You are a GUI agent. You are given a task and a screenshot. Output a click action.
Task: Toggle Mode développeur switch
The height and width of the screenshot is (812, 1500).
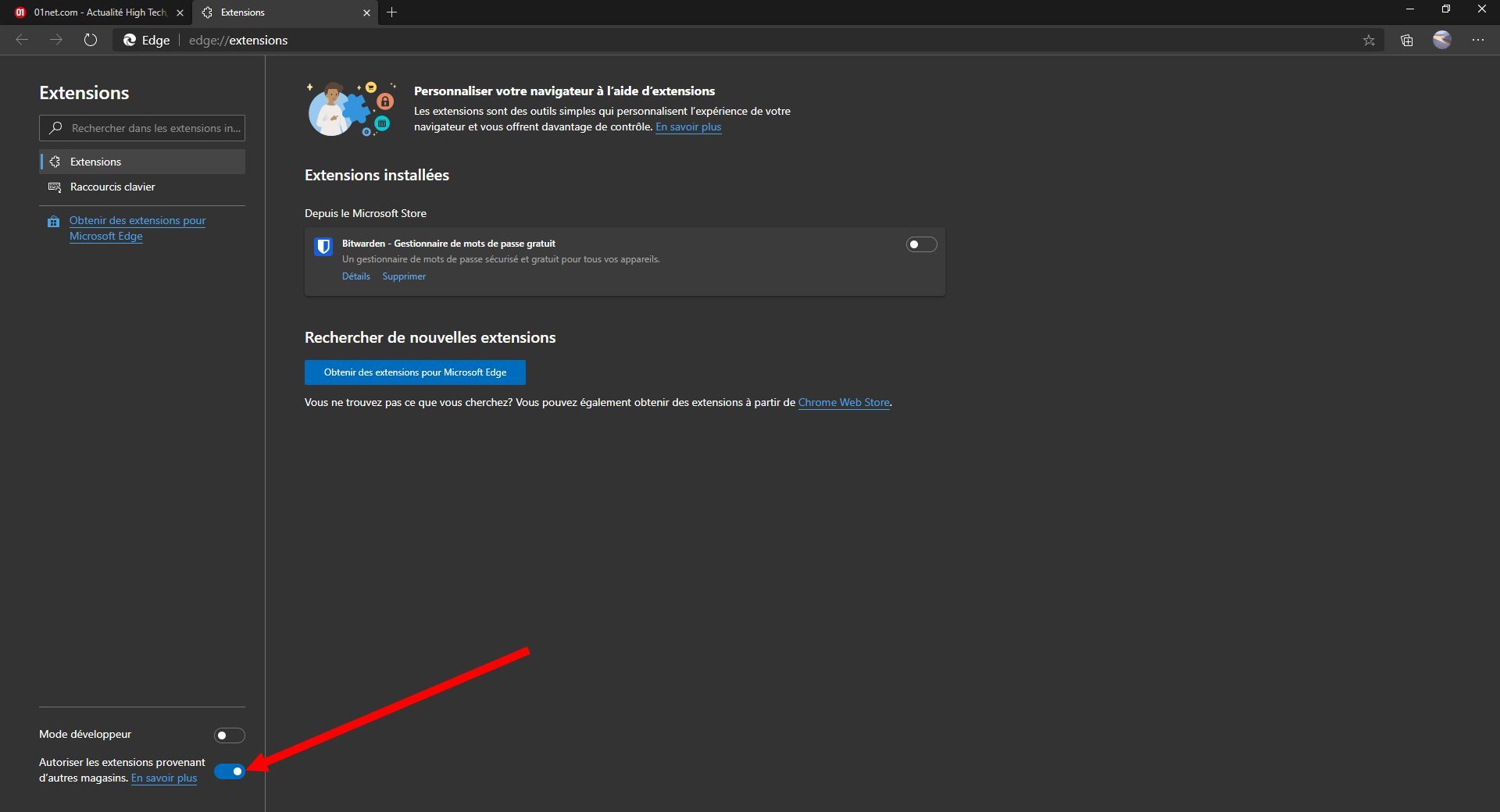pos(230,735)
